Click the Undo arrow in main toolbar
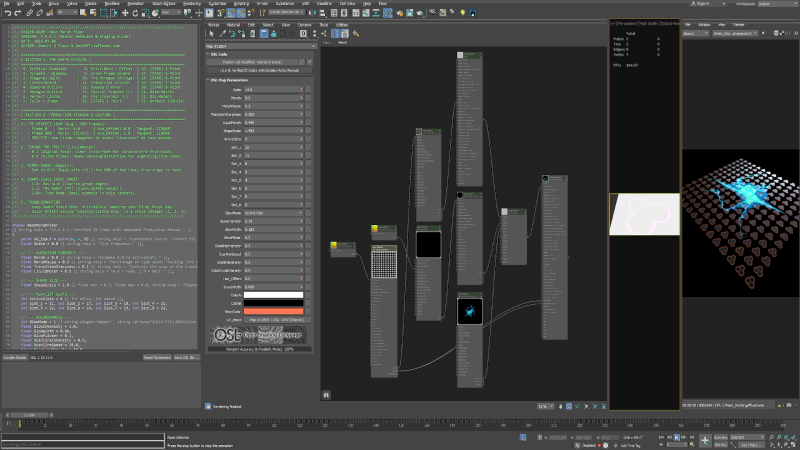This screenshot has width=800, height=450. click(7, 12)
